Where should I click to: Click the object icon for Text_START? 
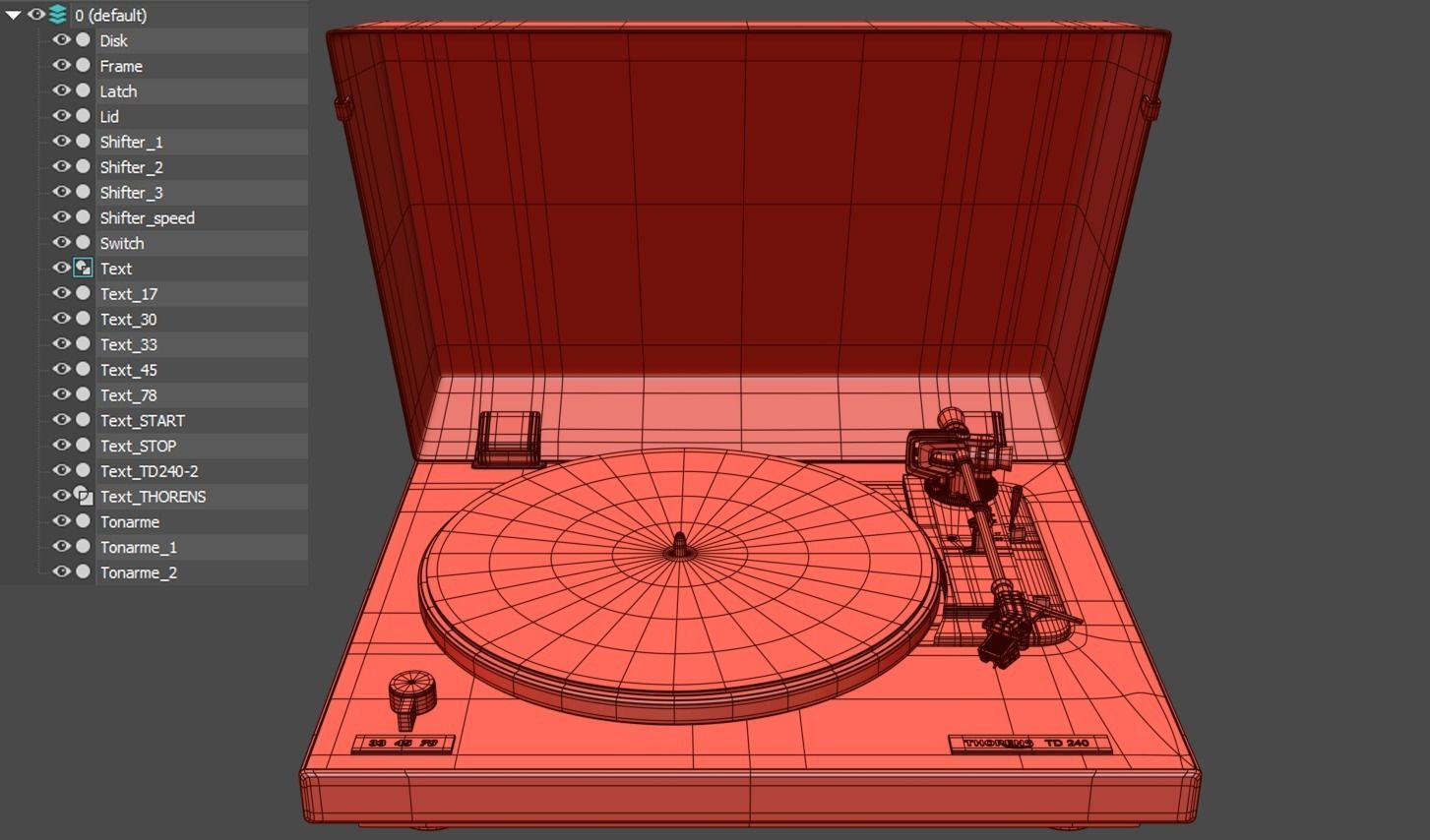pos(83,420)
